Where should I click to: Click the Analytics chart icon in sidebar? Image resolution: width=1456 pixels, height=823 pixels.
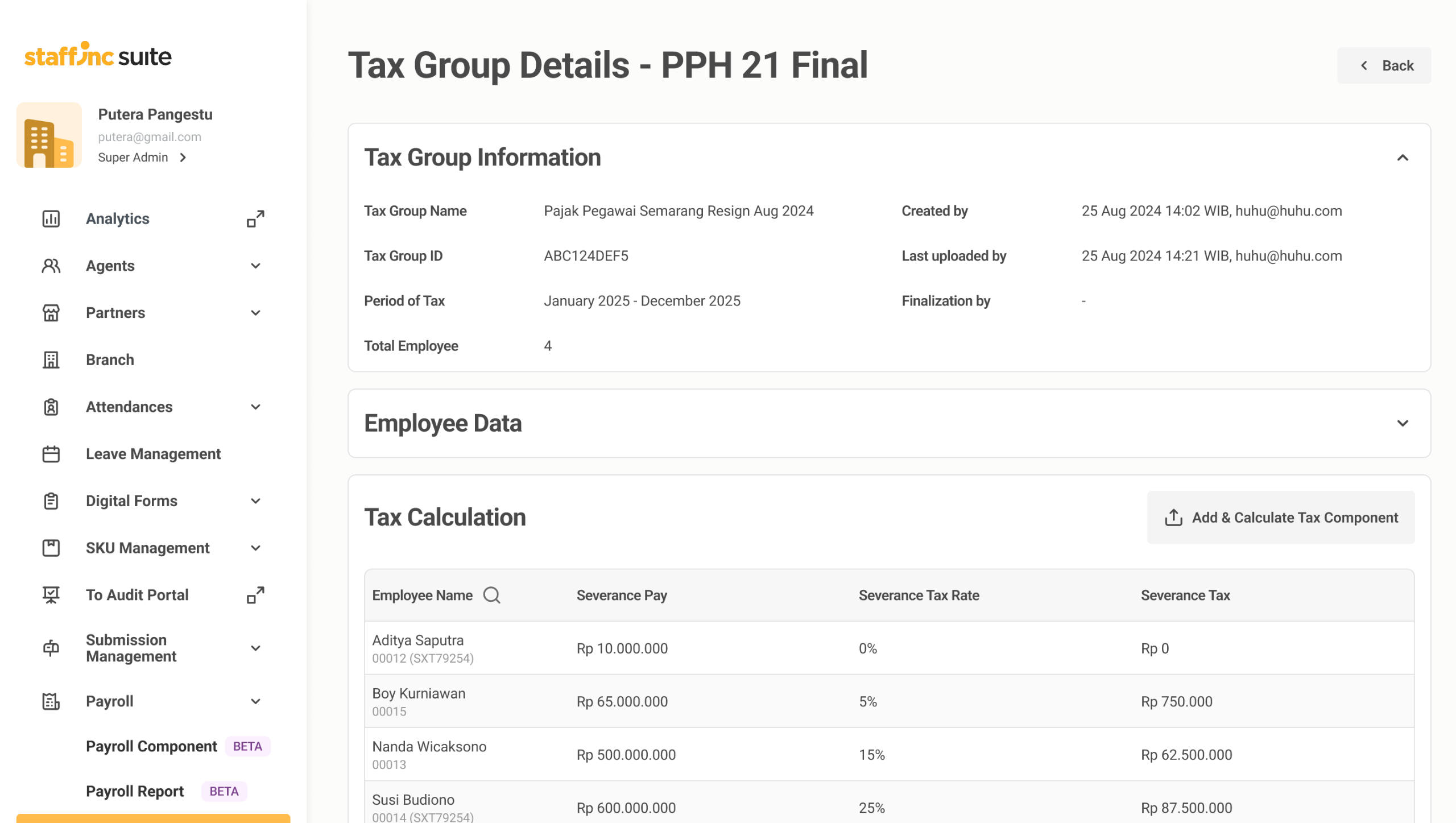tap(51, 219)
